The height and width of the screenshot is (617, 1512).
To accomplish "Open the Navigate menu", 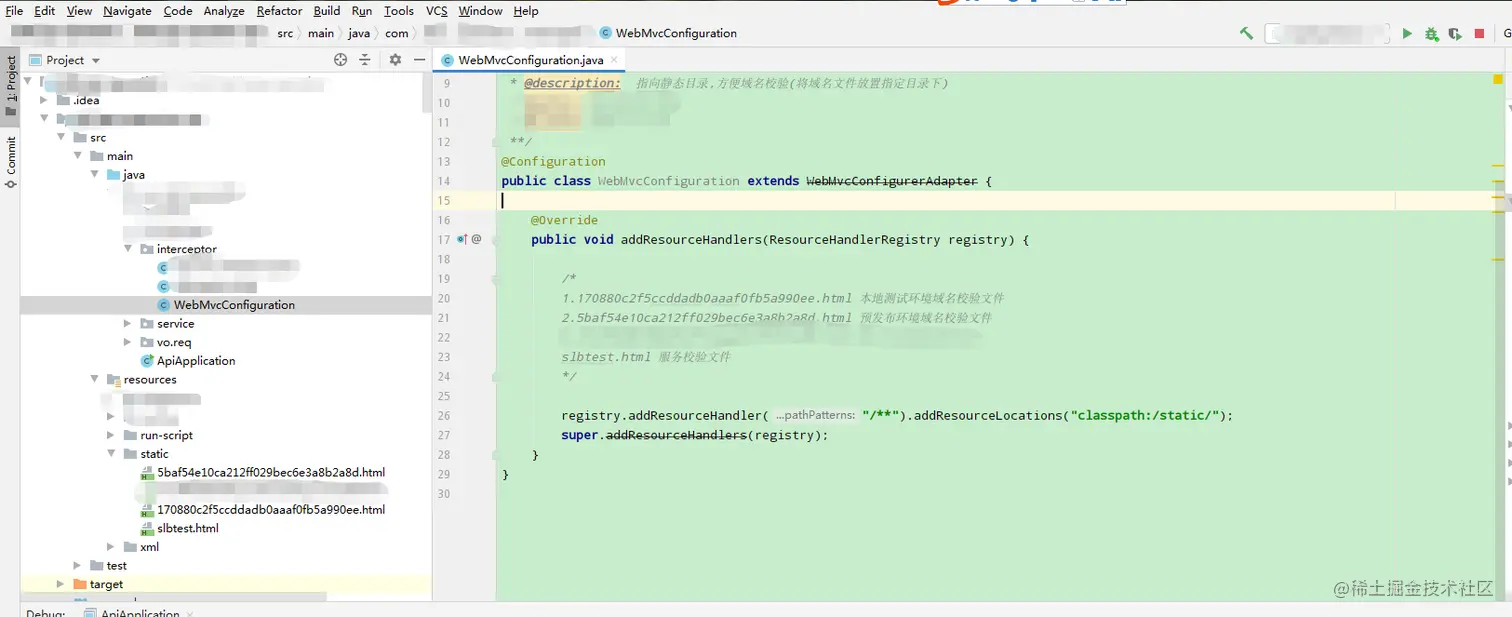I will [128, 11].
